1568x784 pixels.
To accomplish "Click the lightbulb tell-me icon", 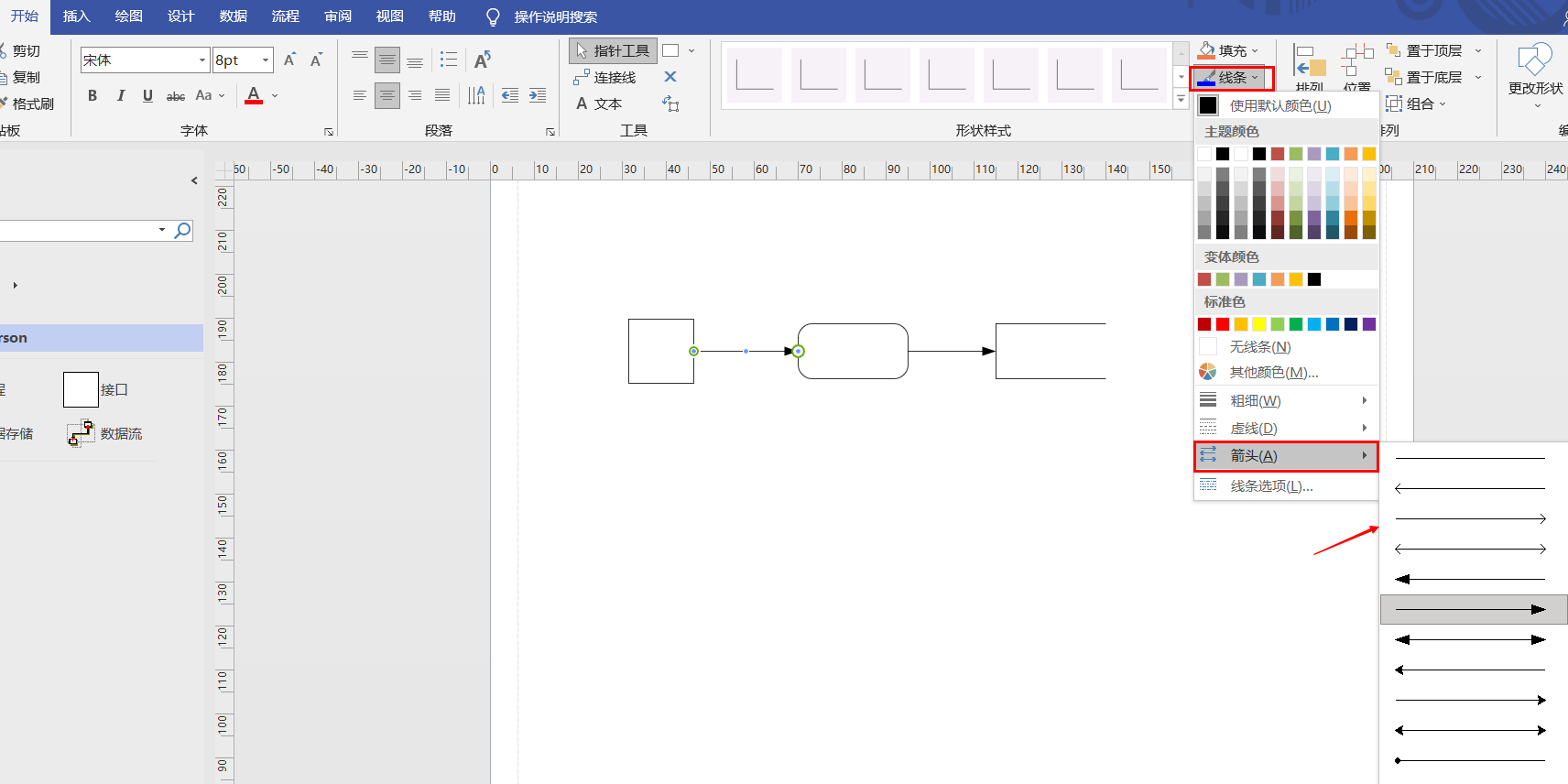I will coord(493,16).
